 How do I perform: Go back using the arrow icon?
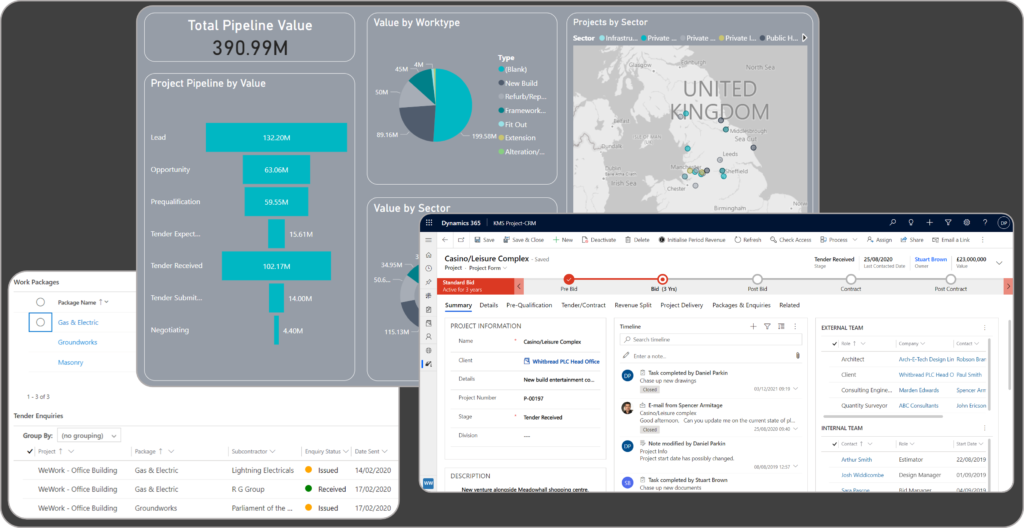pos(445,240)
